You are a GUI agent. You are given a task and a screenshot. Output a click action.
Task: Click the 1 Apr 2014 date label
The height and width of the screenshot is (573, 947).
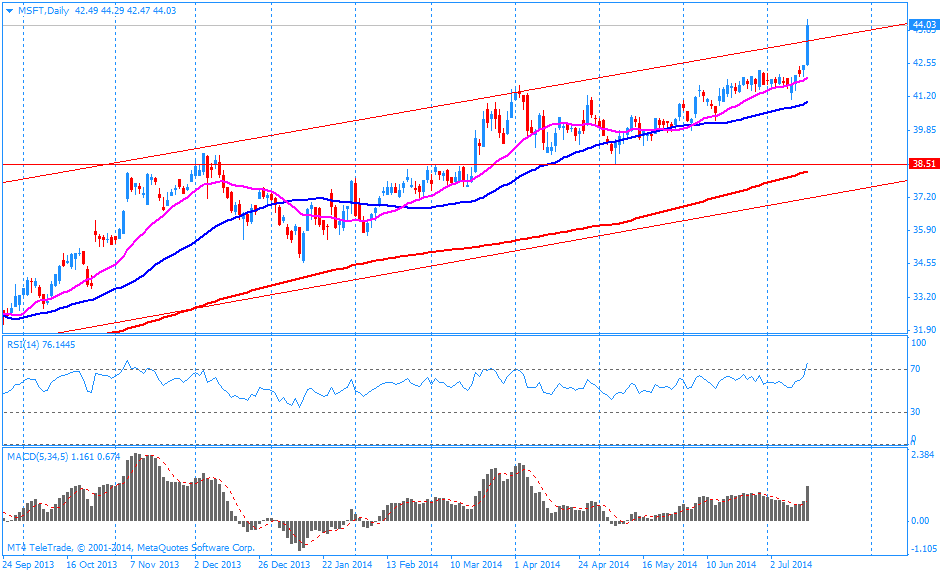[x=541, y=564]
